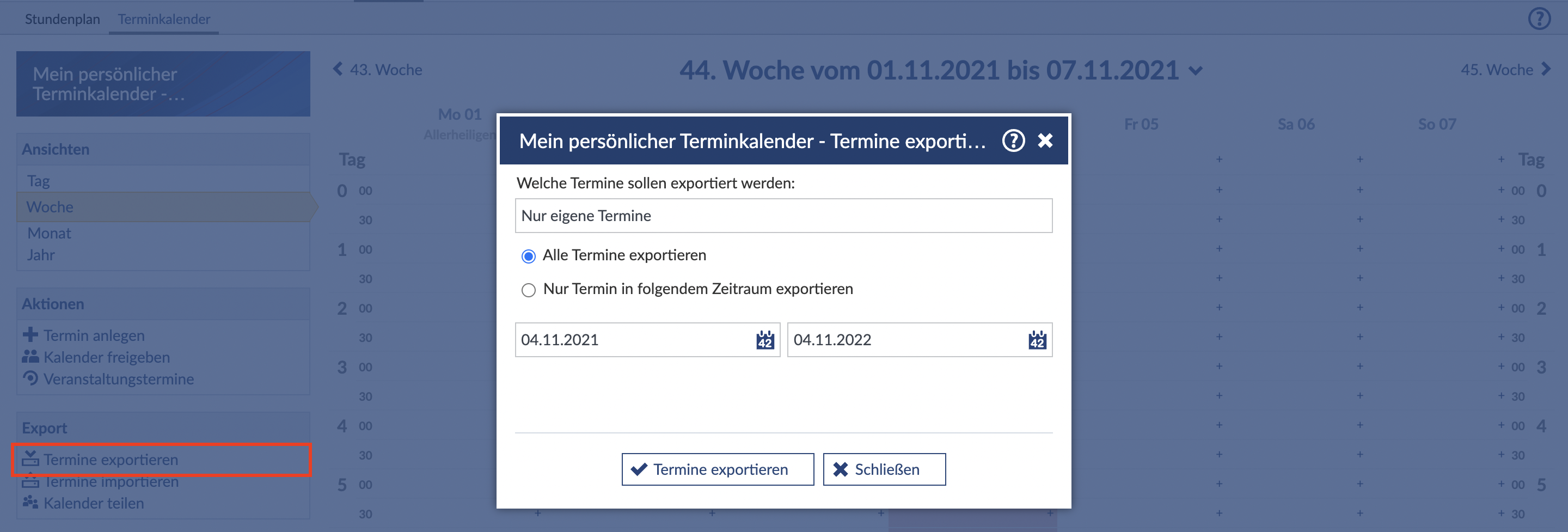This screenshot has width=1568, height=532.
Task: Select 'Alle Termine exportieren' radio button
Action: (x=528, y=256)
